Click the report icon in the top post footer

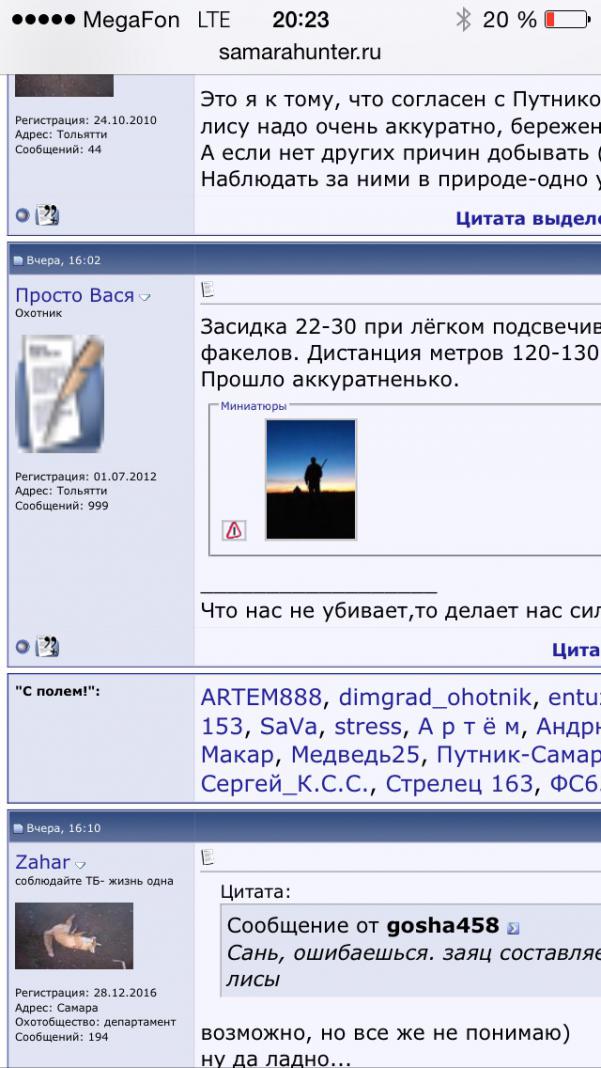pos(47,214)
